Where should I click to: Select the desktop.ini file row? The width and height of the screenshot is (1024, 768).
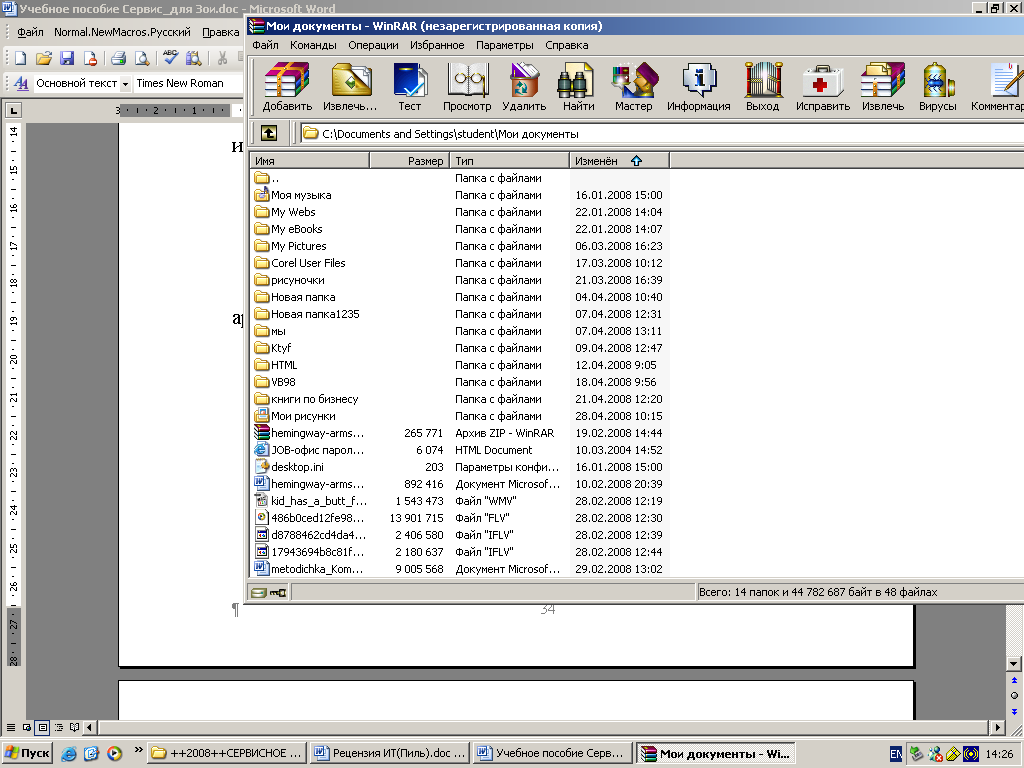(459, 466)
